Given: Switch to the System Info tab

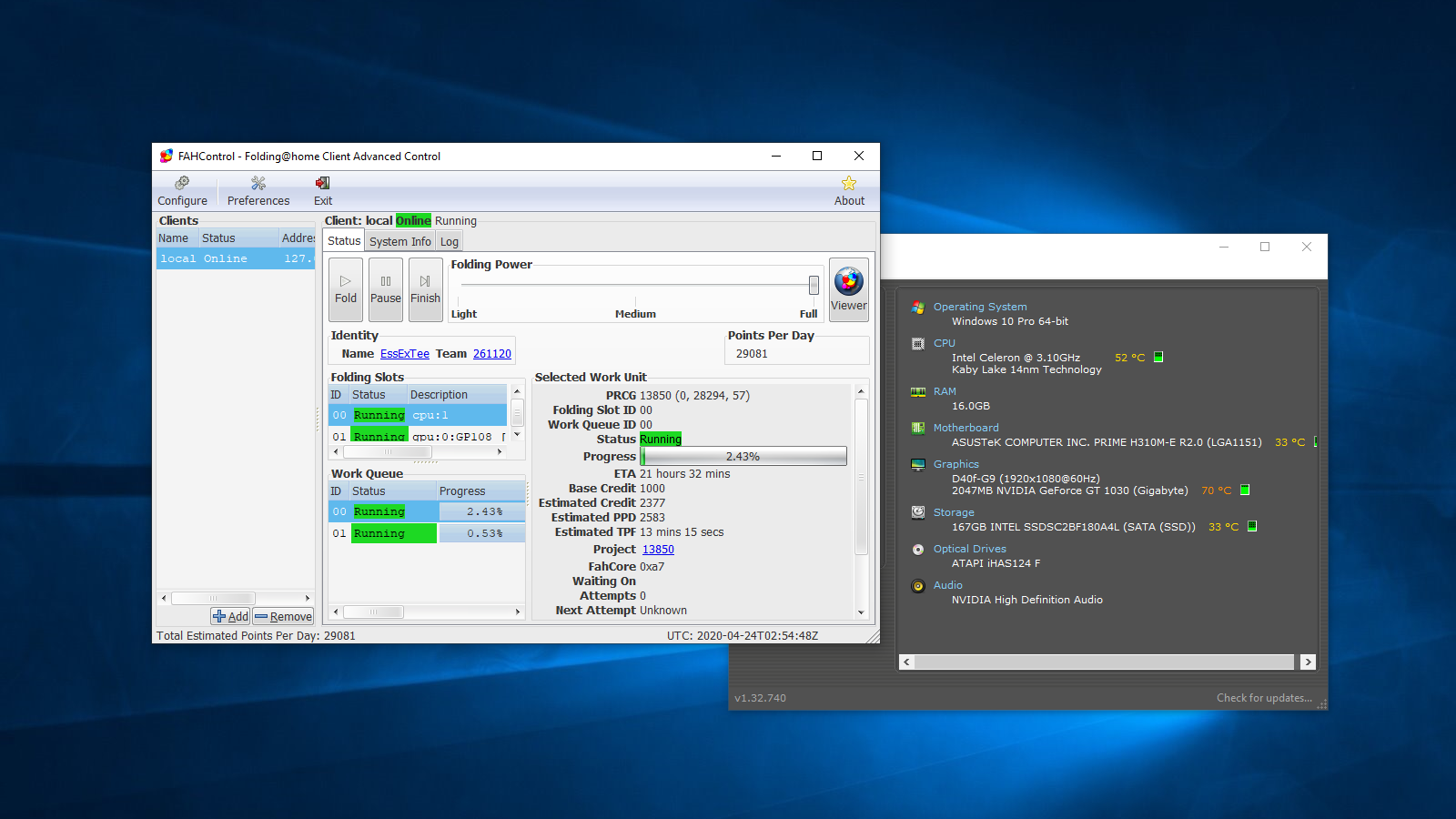Looking at the screenshot, I should [400, 242].
